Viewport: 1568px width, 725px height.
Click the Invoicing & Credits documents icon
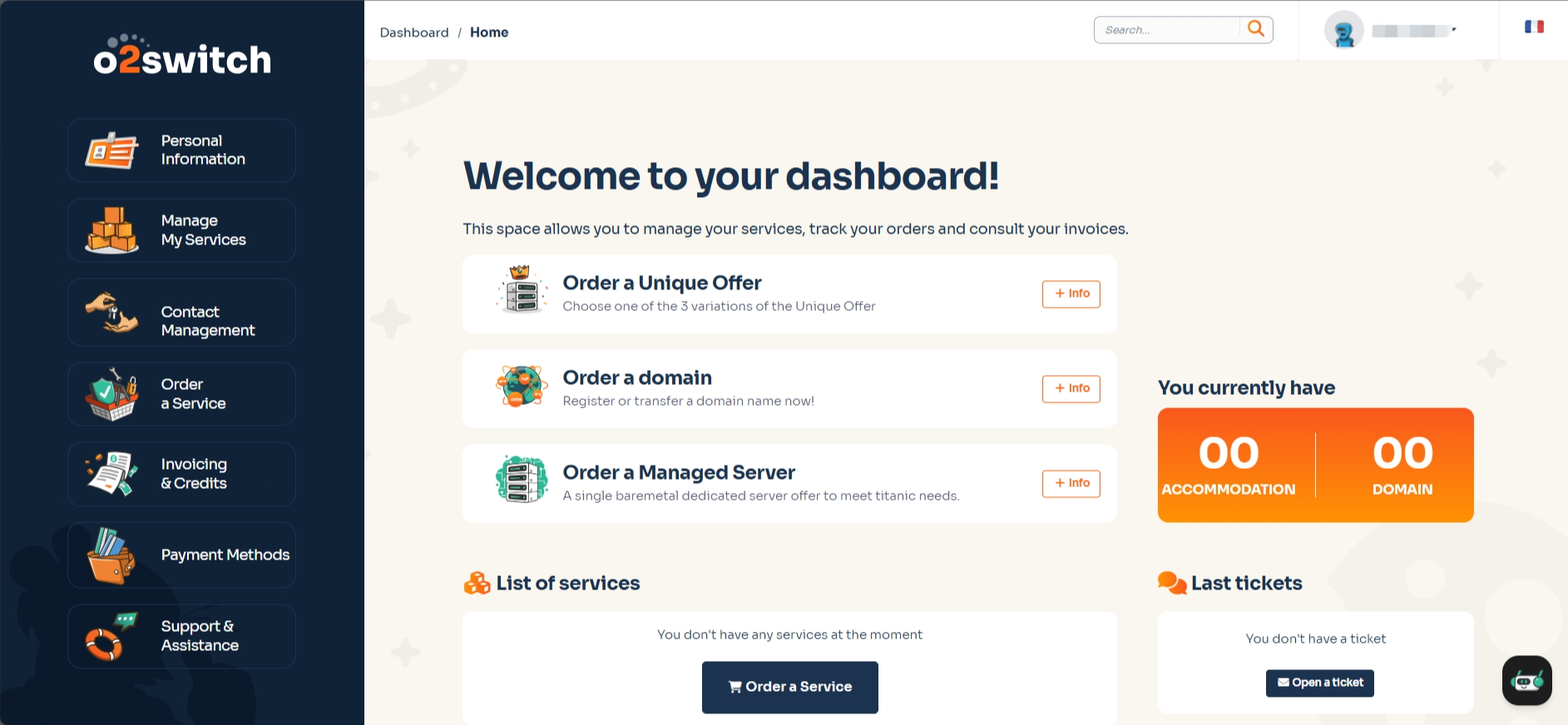(111, 474)
